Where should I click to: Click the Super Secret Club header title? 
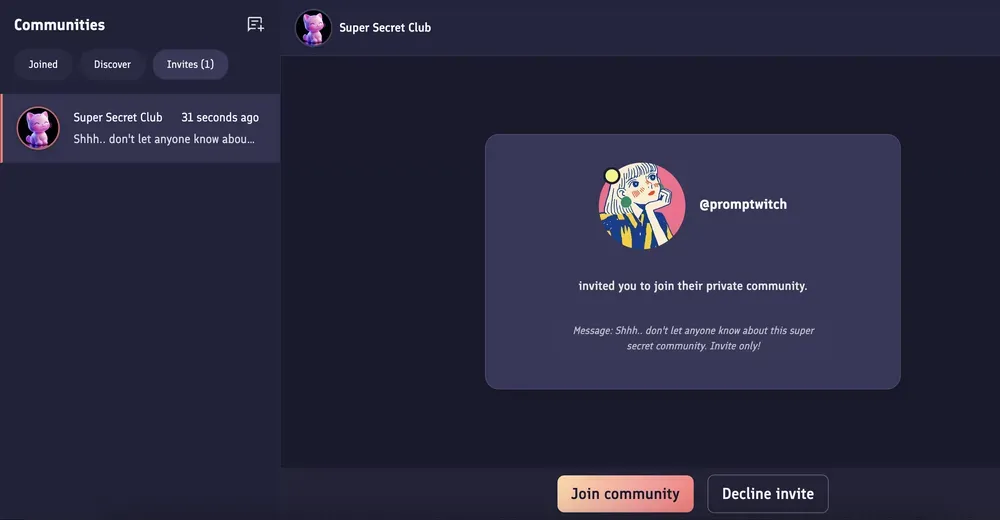pyautogui.click(x=385, y=27)
